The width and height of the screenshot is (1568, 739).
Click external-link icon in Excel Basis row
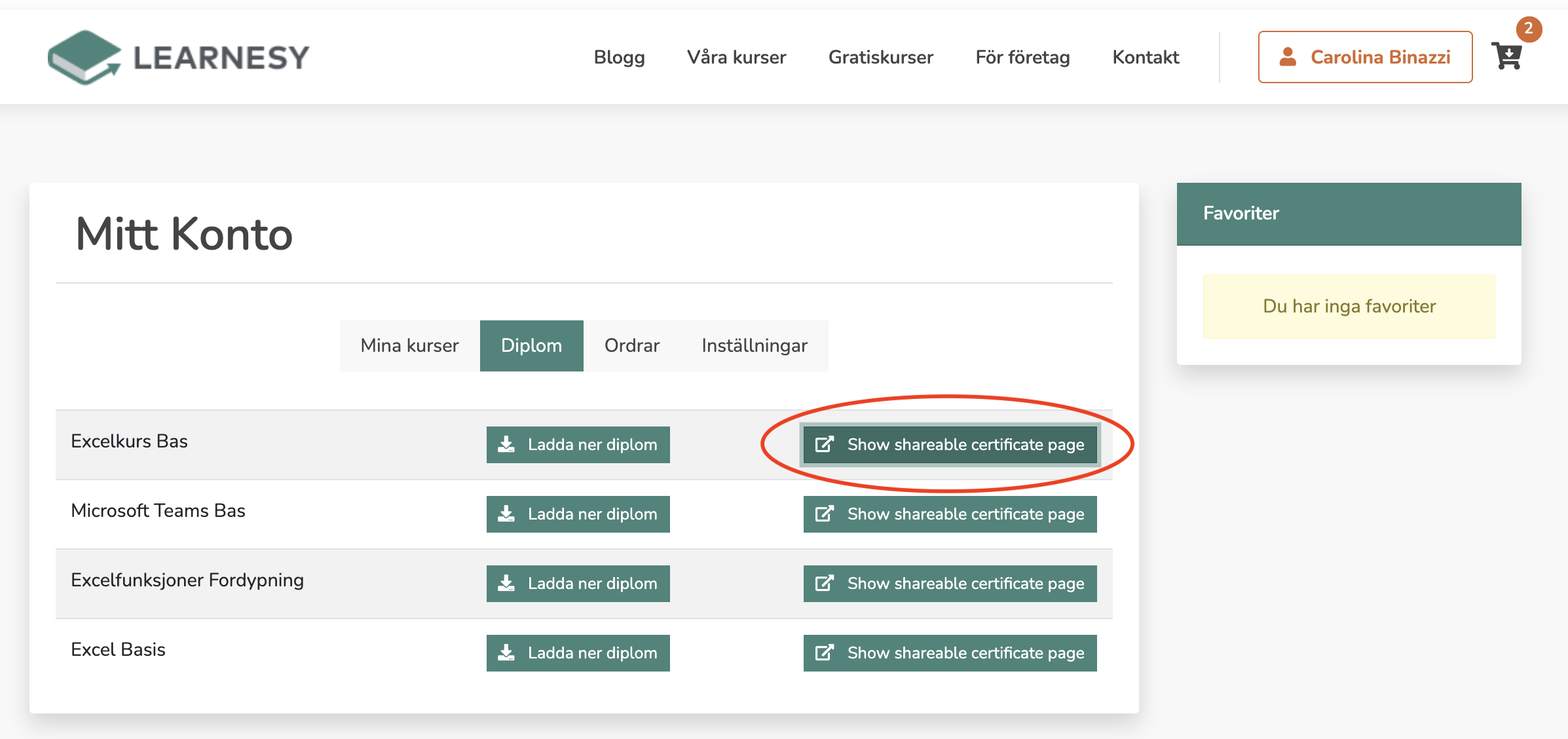pos(824,653)
